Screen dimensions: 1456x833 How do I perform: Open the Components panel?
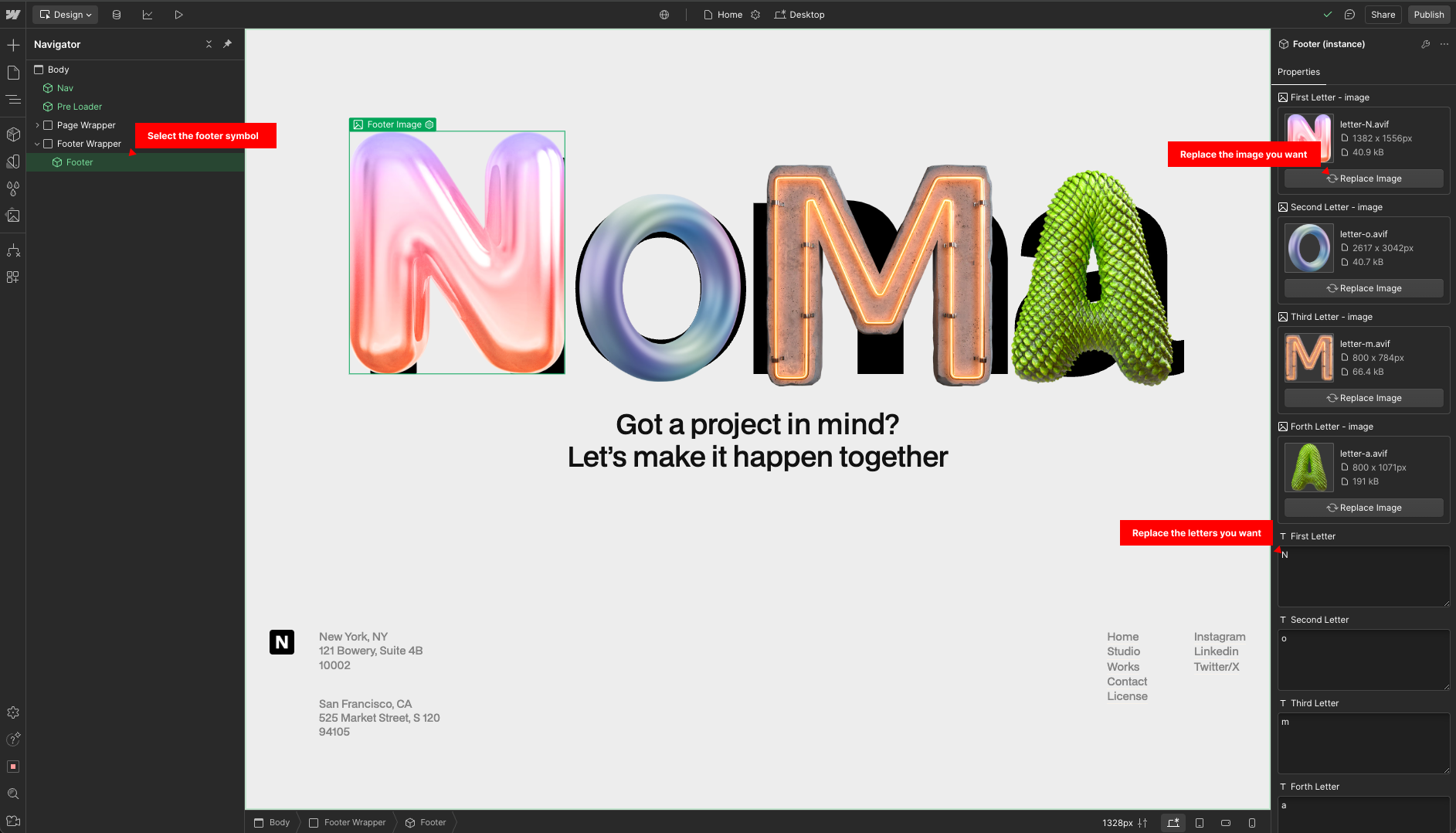coord(13,134)
